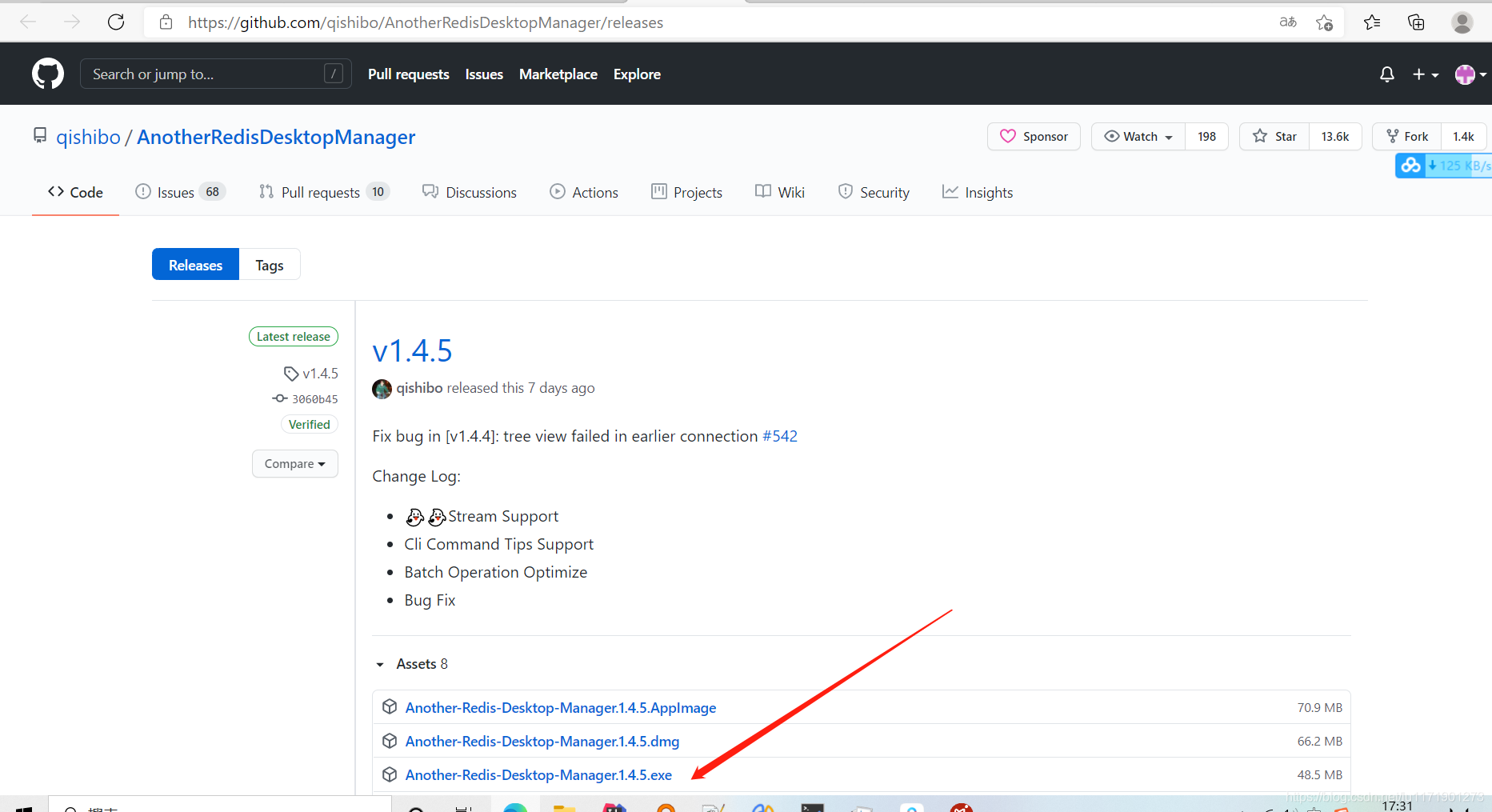
Task: Open the plus create-new dropdown
Action: coord(1426,74)
